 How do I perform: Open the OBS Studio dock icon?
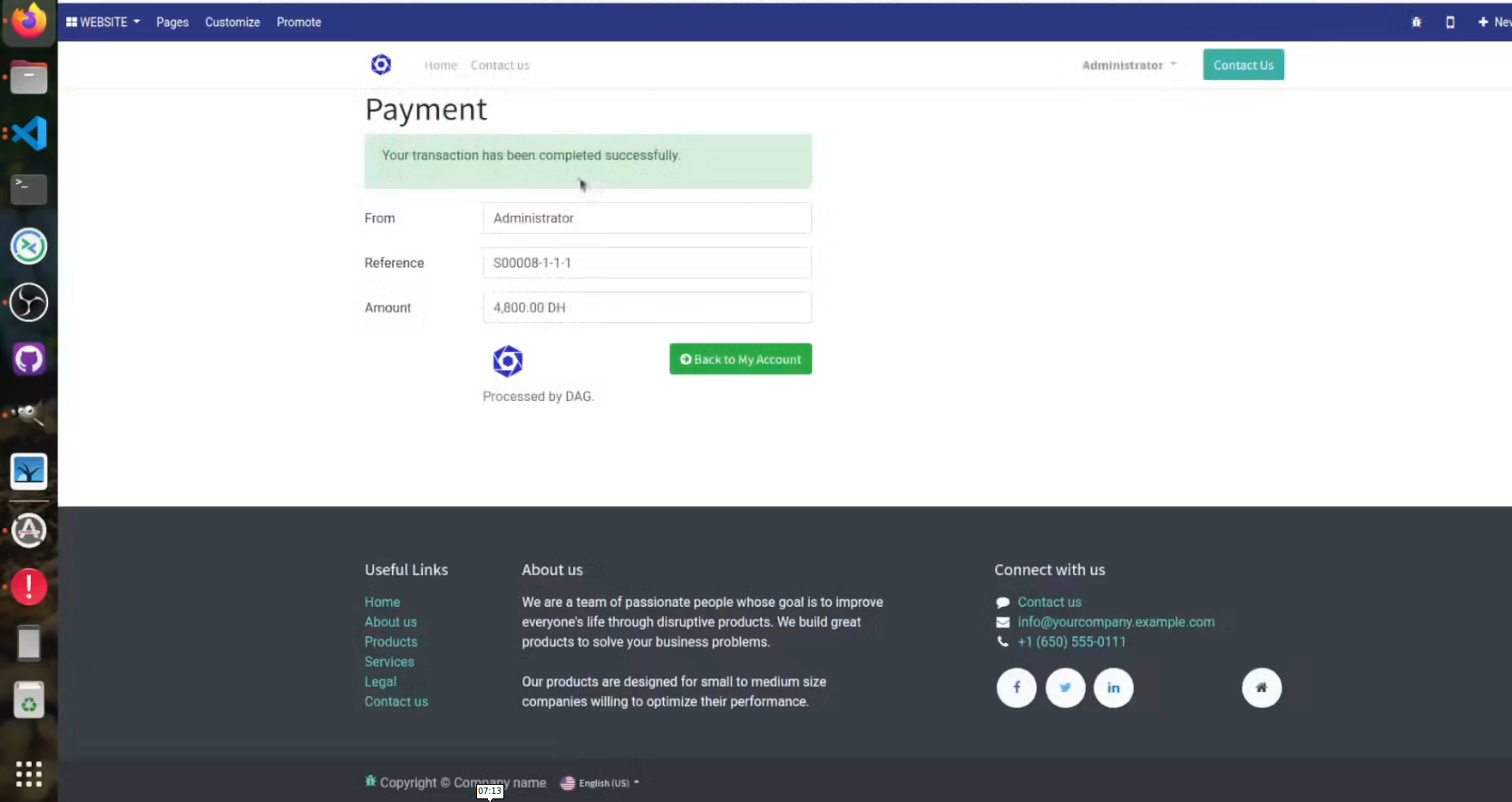click(29, 302)
